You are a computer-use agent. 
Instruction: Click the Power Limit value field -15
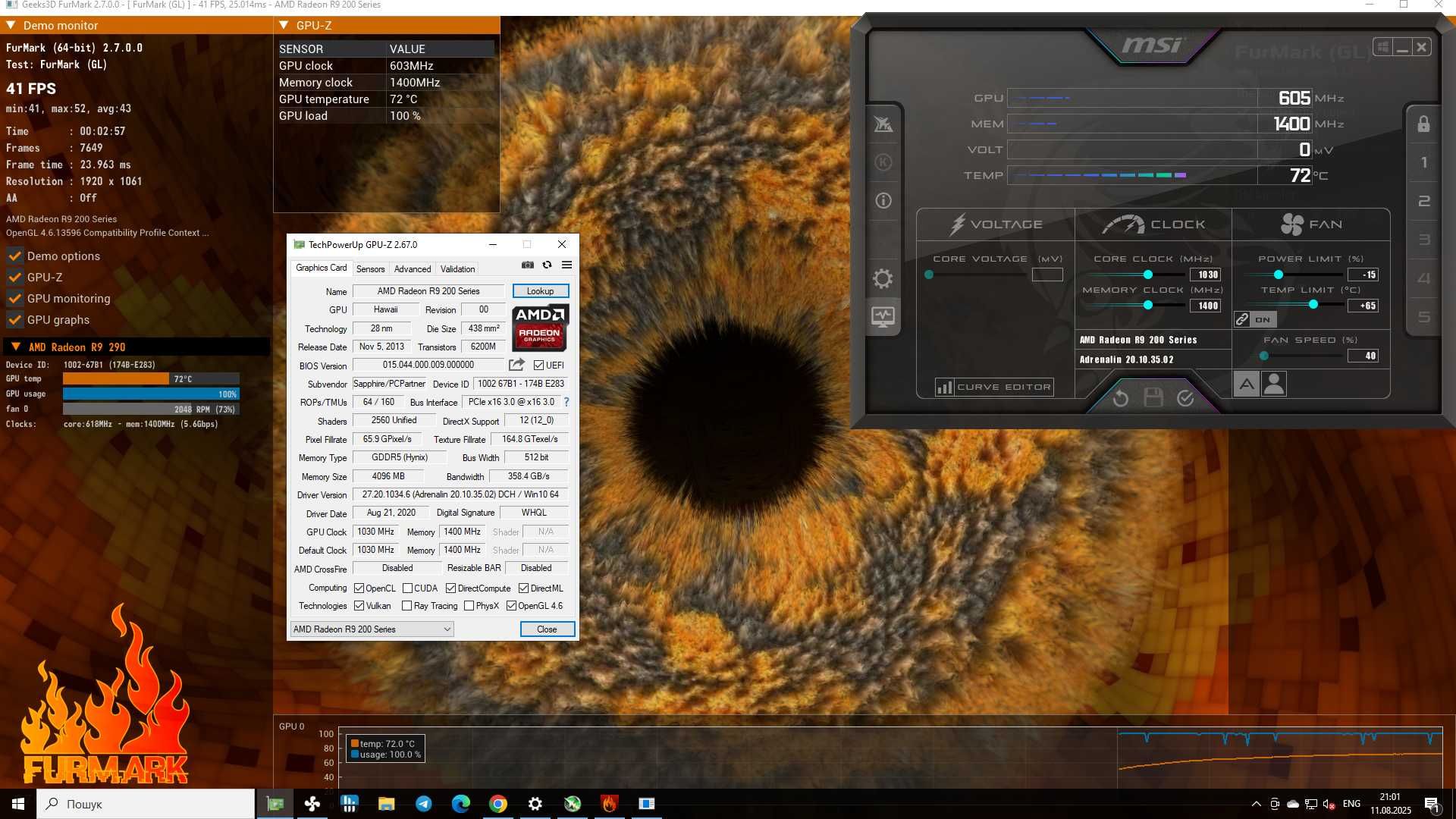[x=1363, y=275]
